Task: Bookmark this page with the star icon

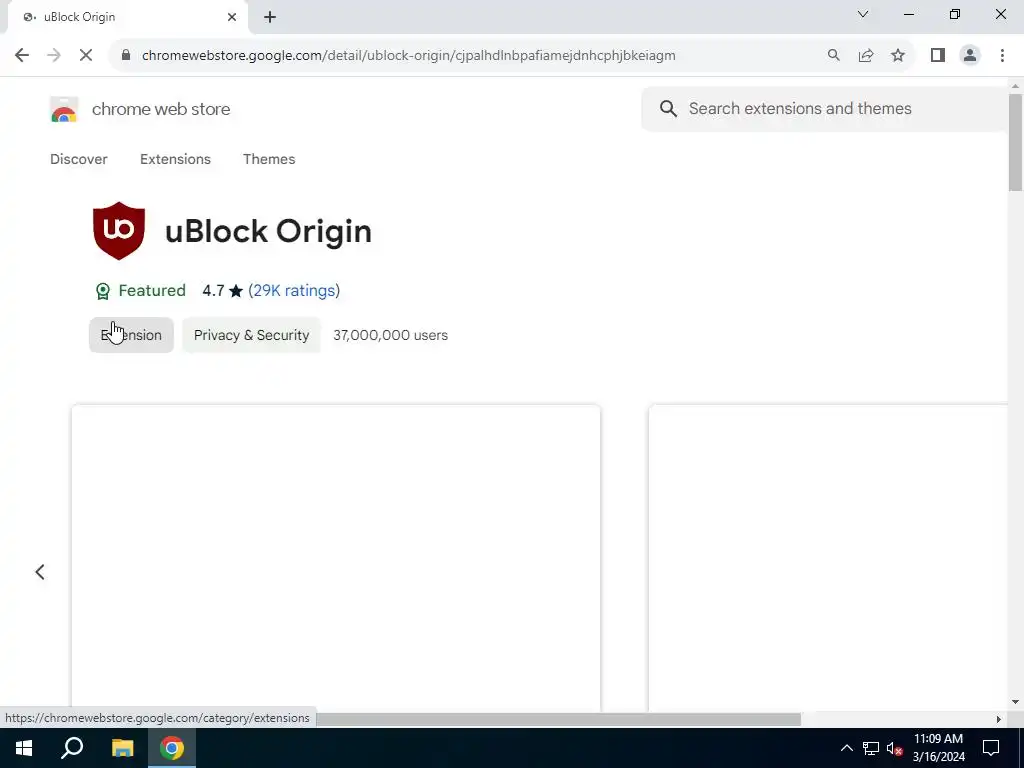Action: coord(898,56)
